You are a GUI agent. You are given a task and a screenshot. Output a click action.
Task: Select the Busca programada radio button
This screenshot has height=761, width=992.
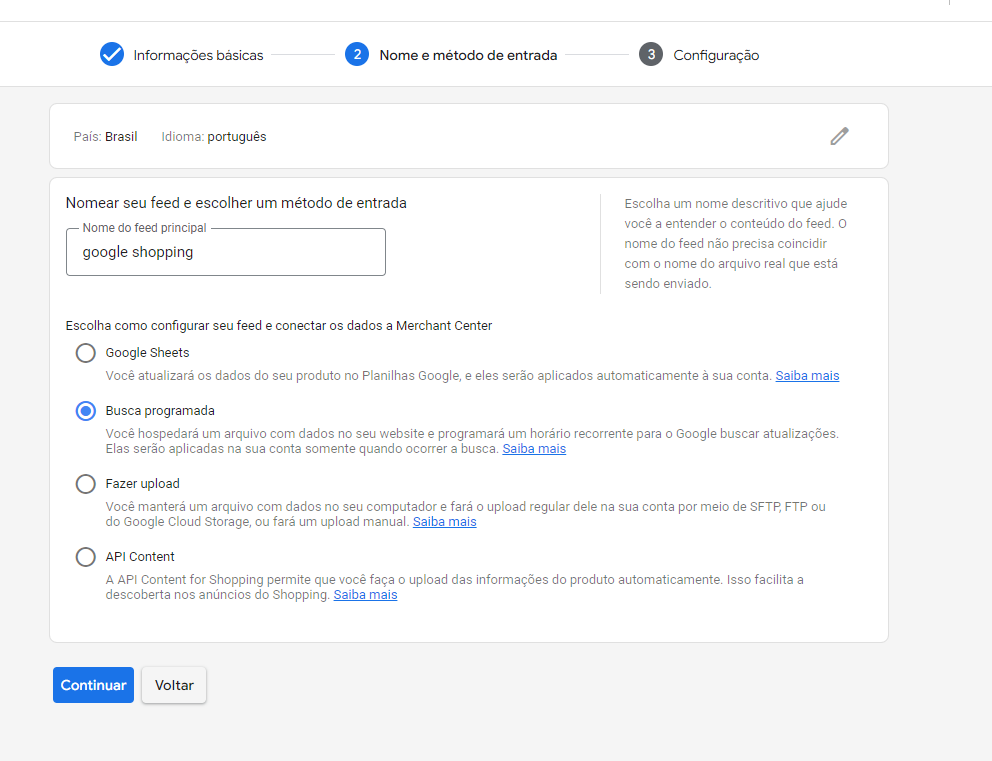(x=85, y=411)
